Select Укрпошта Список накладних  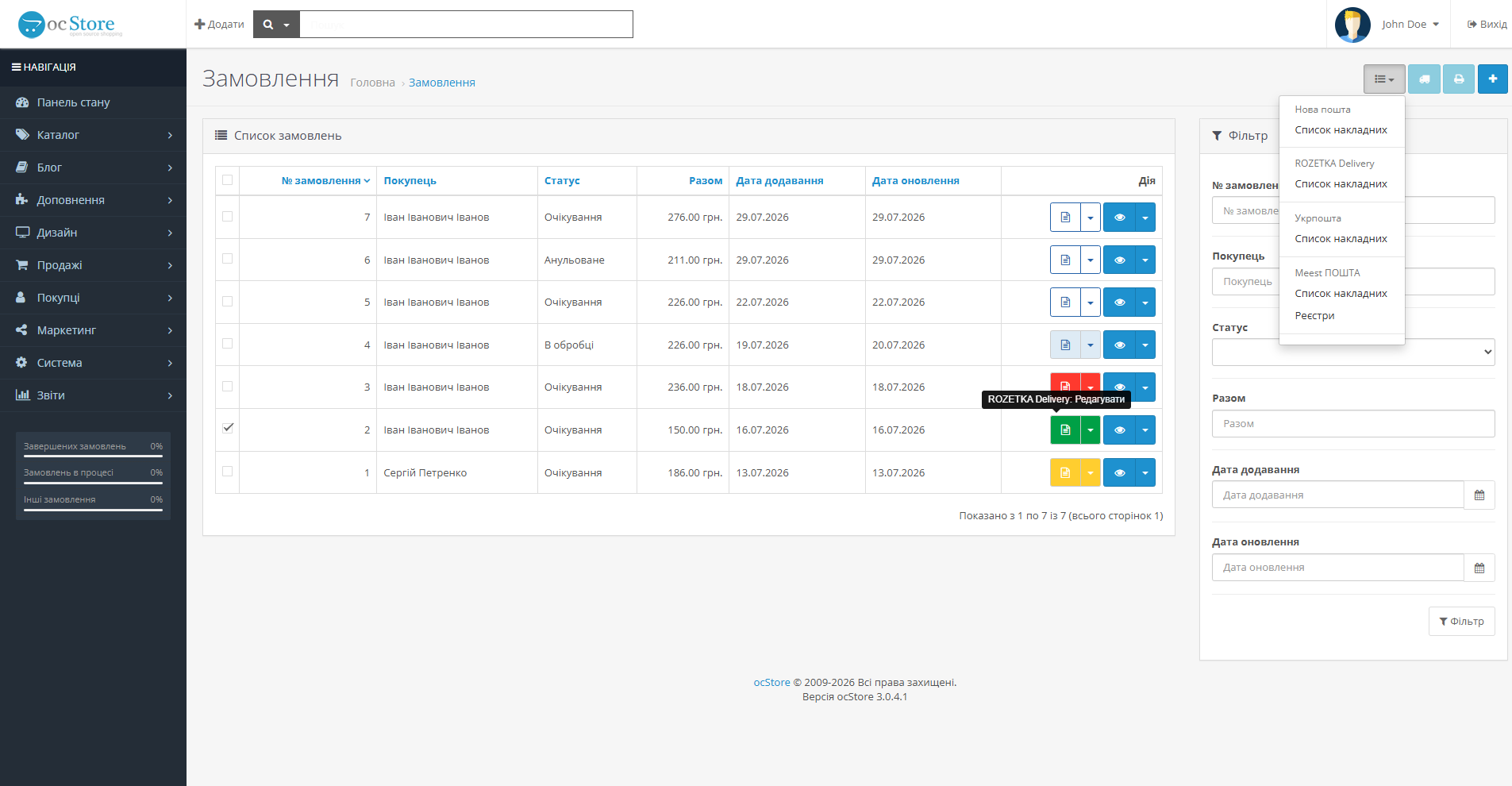(1341, 239)
